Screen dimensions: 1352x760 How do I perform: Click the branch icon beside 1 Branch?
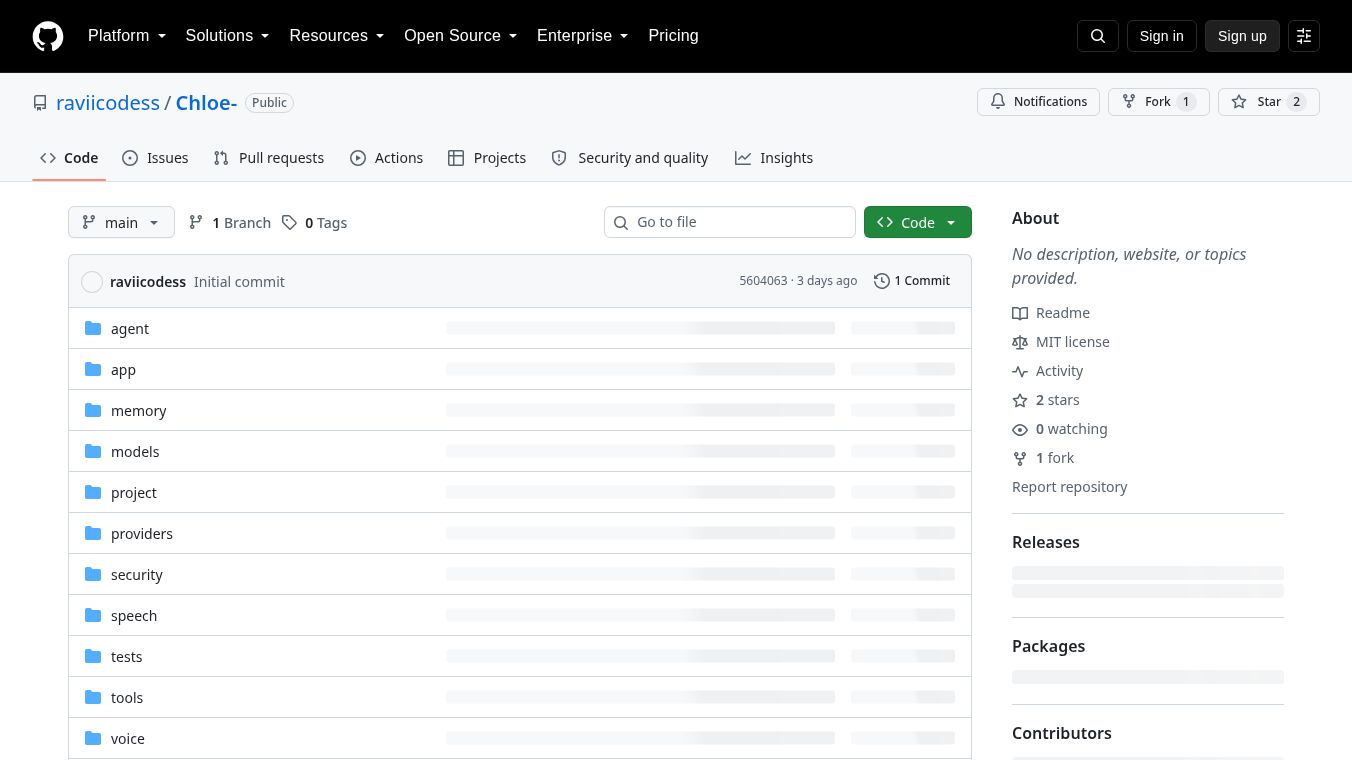pos(196,222)
